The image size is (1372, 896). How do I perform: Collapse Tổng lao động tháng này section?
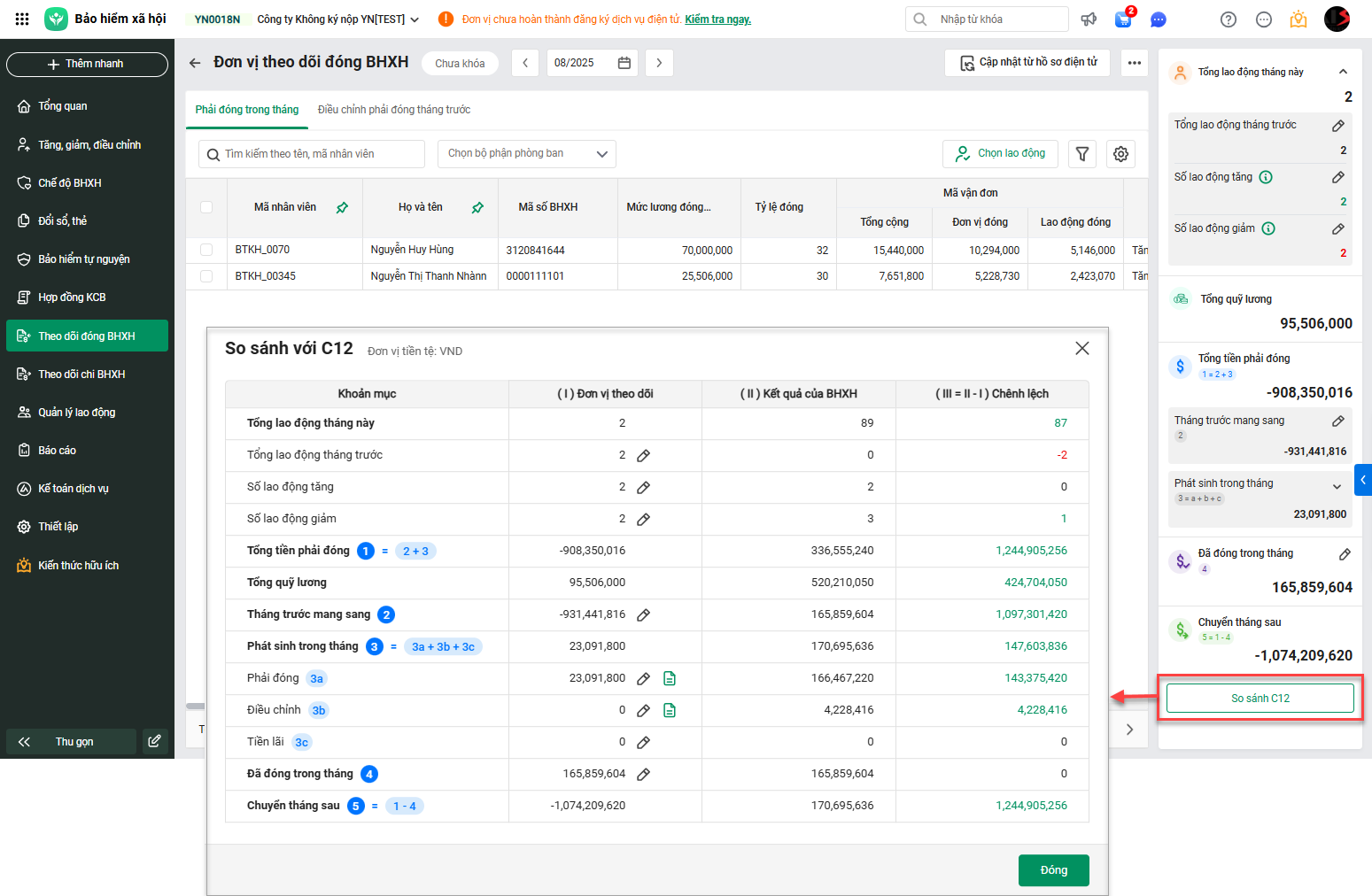[x=1343, y=72]
